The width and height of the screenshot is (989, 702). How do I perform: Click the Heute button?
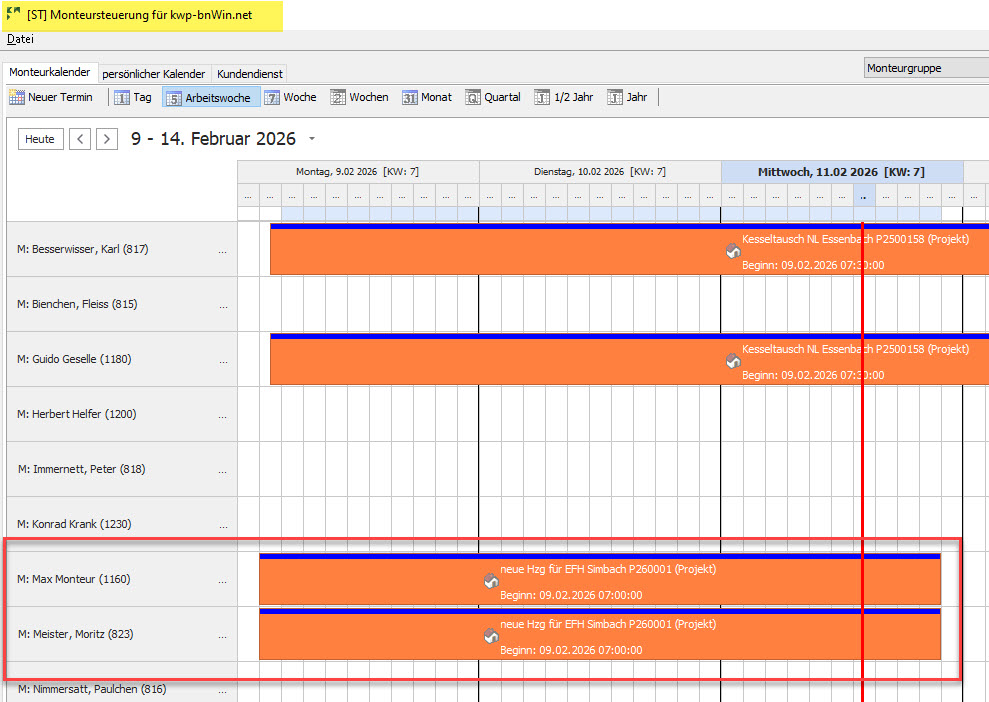(x=40, y=139)
